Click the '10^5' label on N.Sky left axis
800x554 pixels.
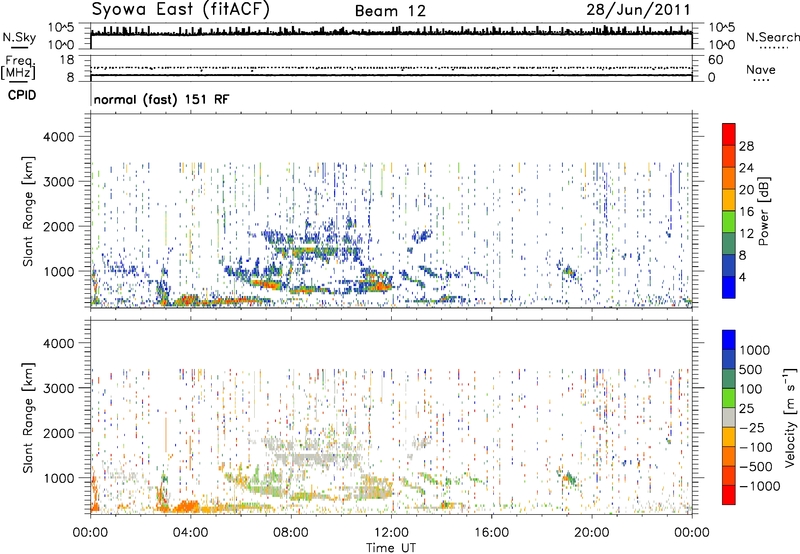[x=61, y=28]
